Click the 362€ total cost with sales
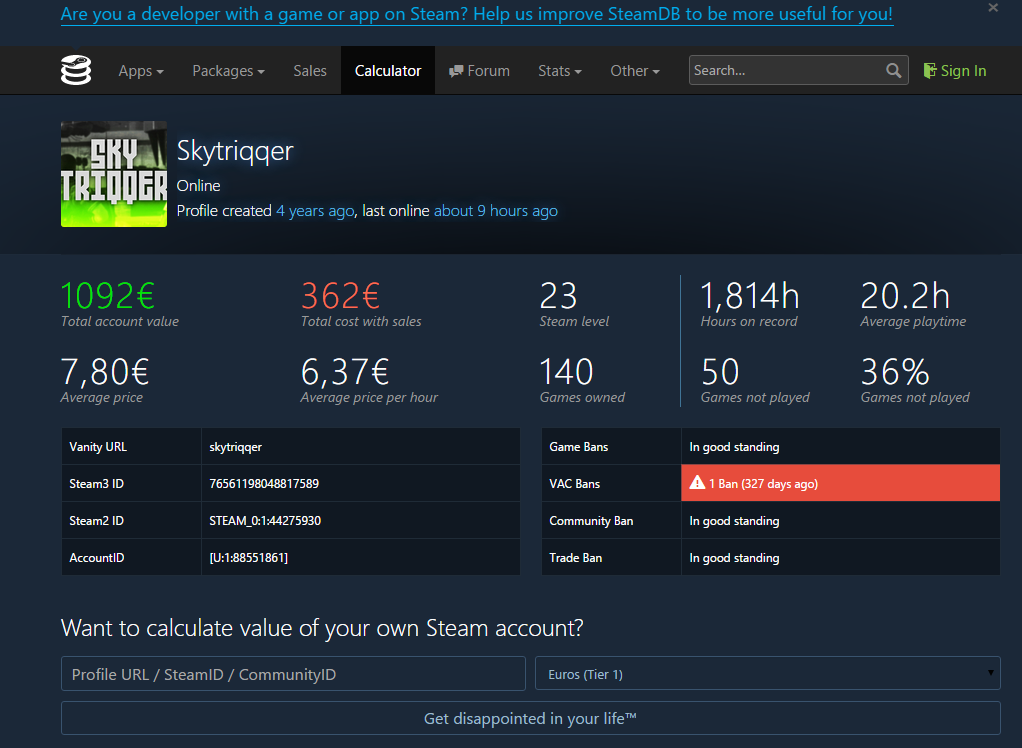The height and width of the screenshot is (748, 1022). [340, 296]
